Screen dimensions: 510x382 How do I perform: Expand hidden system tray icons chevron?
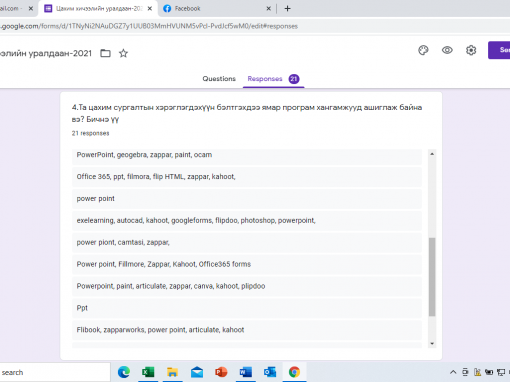tap(453, 372)
